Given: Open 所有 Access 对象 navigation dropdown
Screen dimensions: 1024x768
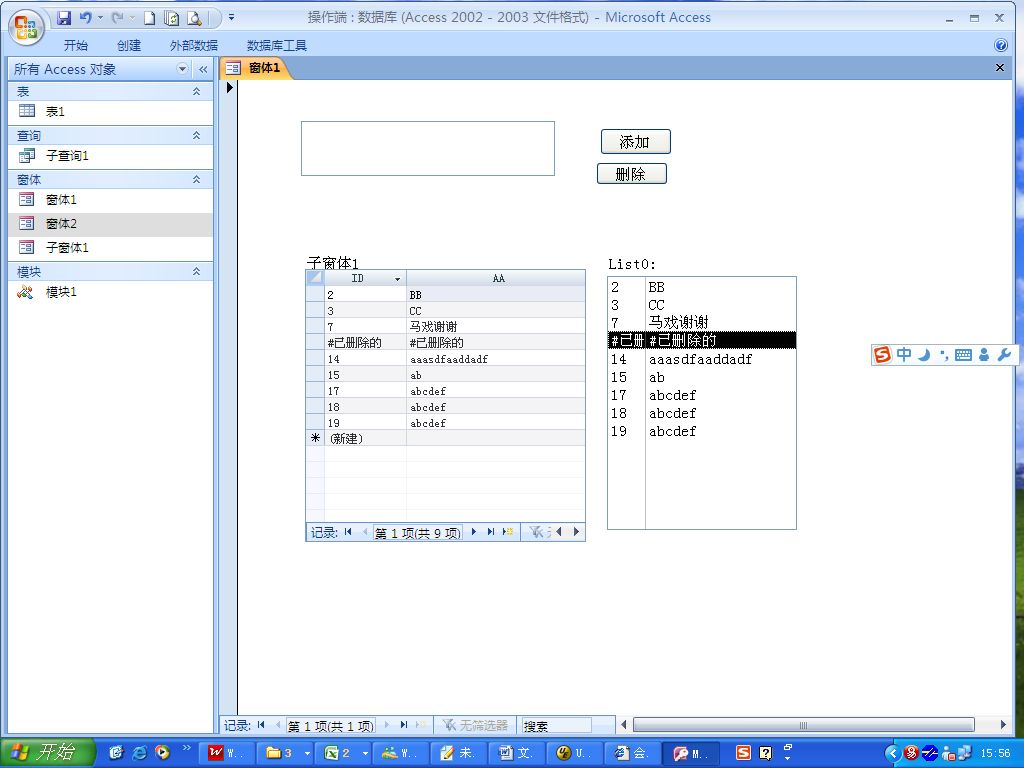Looking at the screenshot, I should 182,69.
